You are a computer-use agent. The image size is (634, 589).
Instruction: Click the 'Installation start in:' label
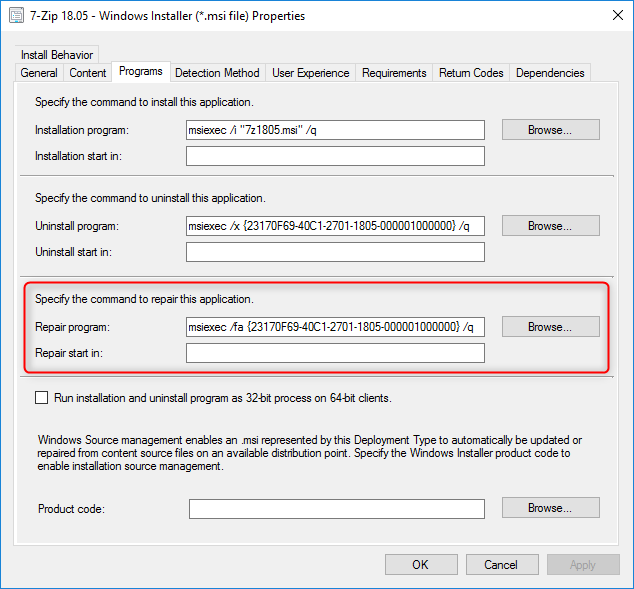(x=78, y=156)
